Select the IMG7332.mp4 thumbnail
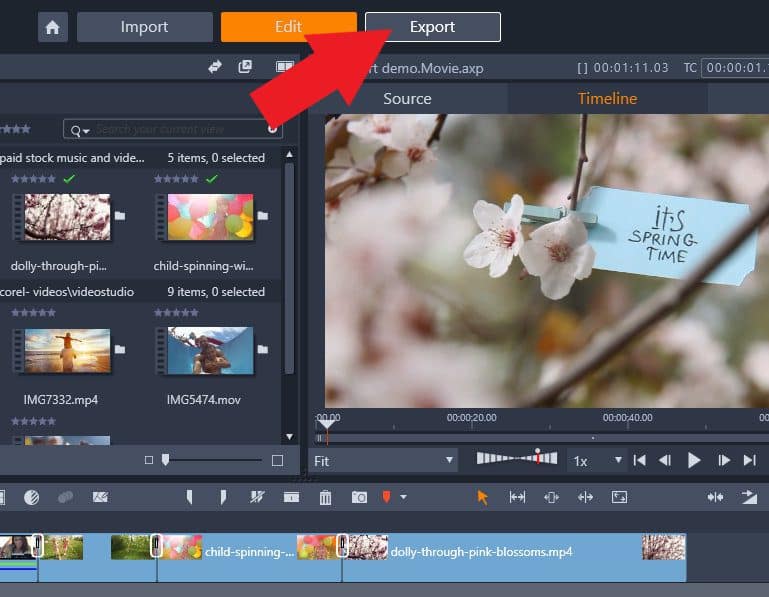 click(61, 351)
